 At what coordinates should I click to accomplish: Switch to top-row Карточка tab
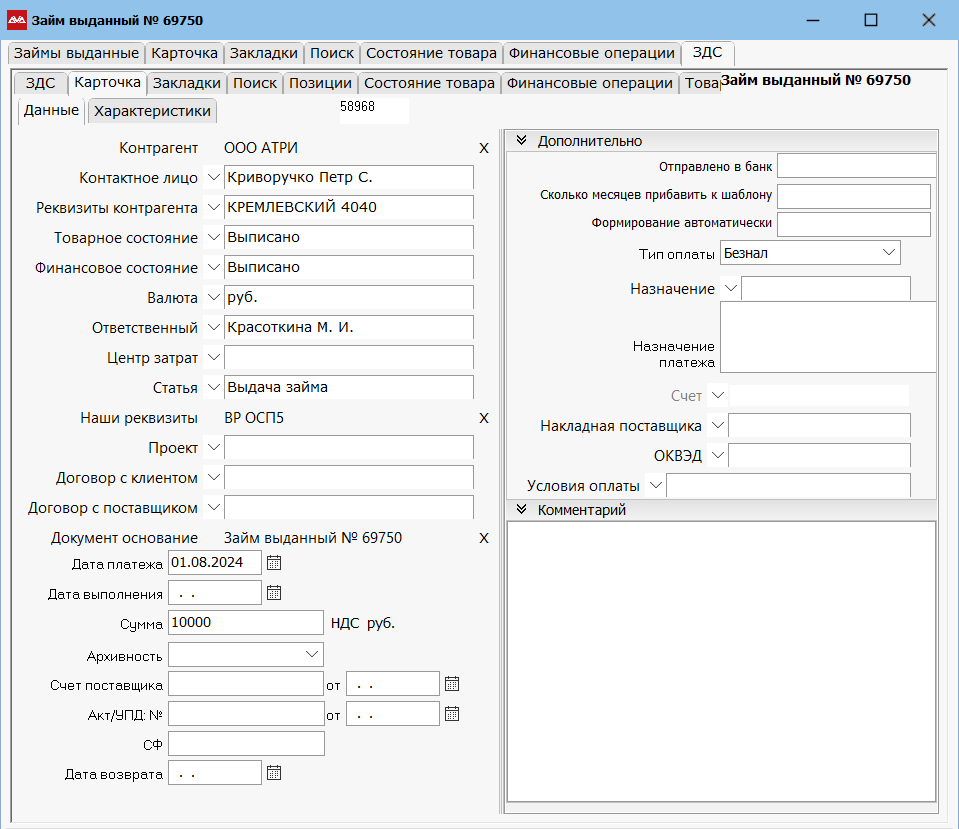click(x=184, y=53)
